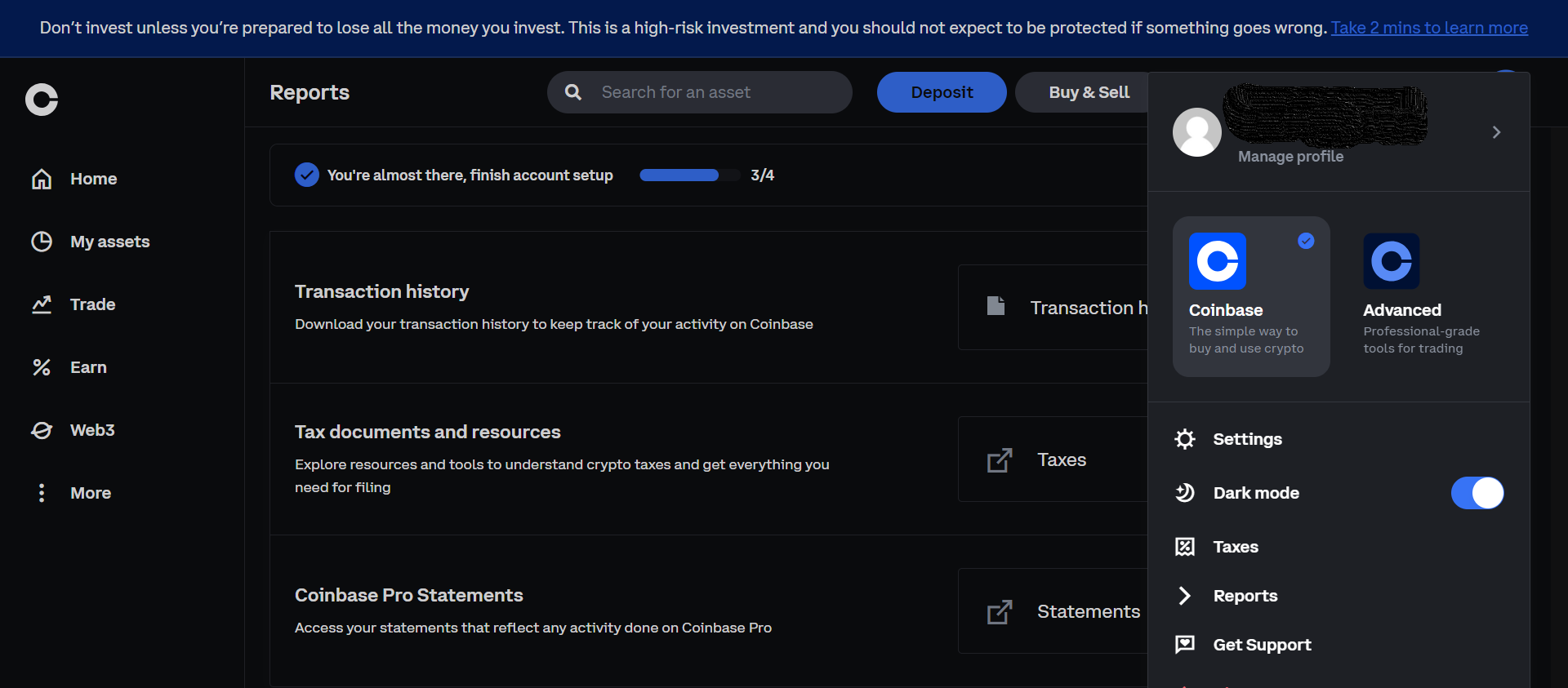Image resolution: width=1568 pixels, height=688 pixels.
Task: Click the Coinbase logo in the sidebar
Action: click(42, 100)
